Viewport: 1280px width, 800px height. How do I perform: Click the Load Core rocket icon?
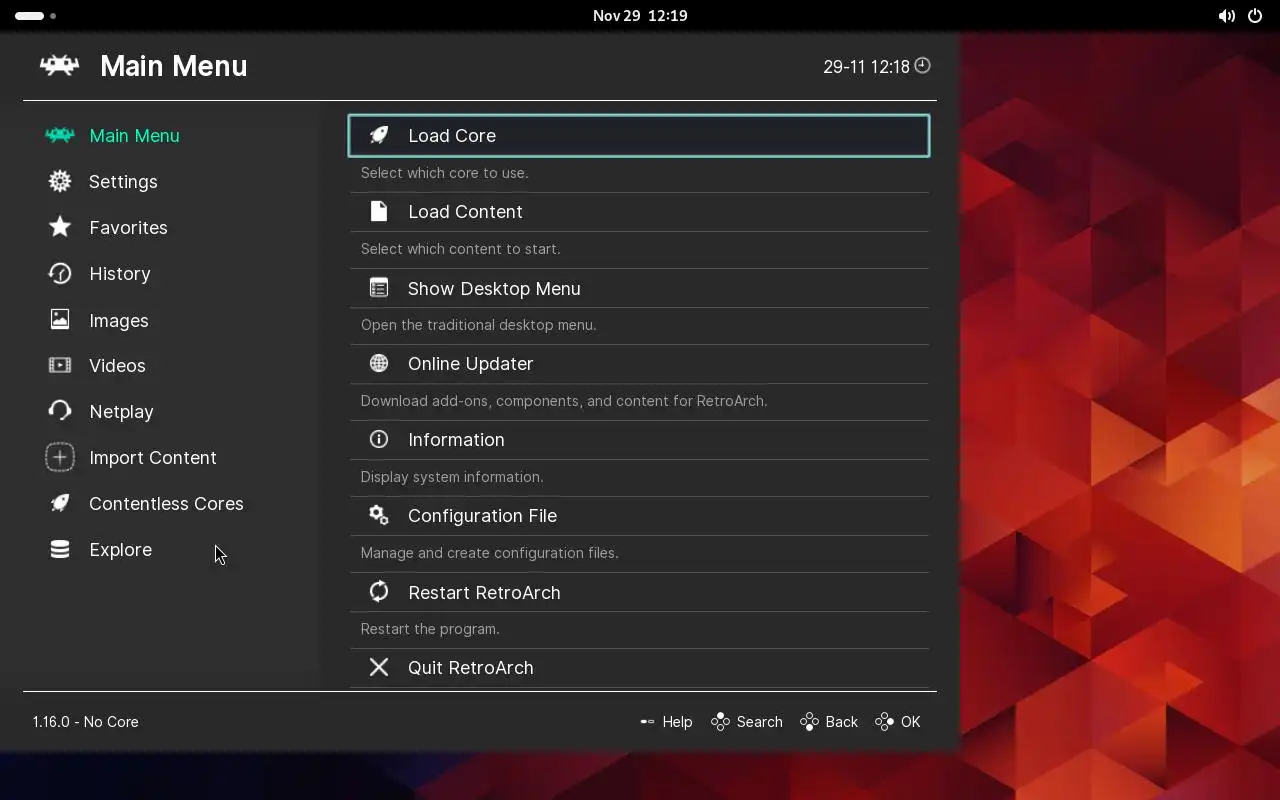[379, 135]
